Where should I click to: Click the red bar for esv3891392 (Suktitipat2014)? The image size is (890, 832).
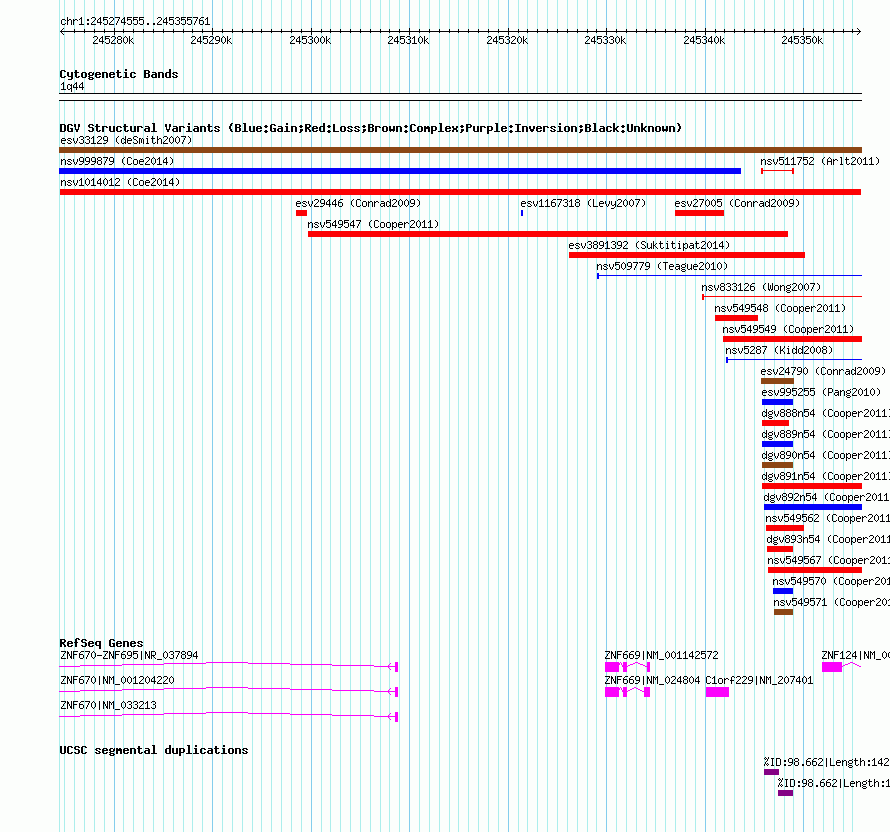point(687,255)
